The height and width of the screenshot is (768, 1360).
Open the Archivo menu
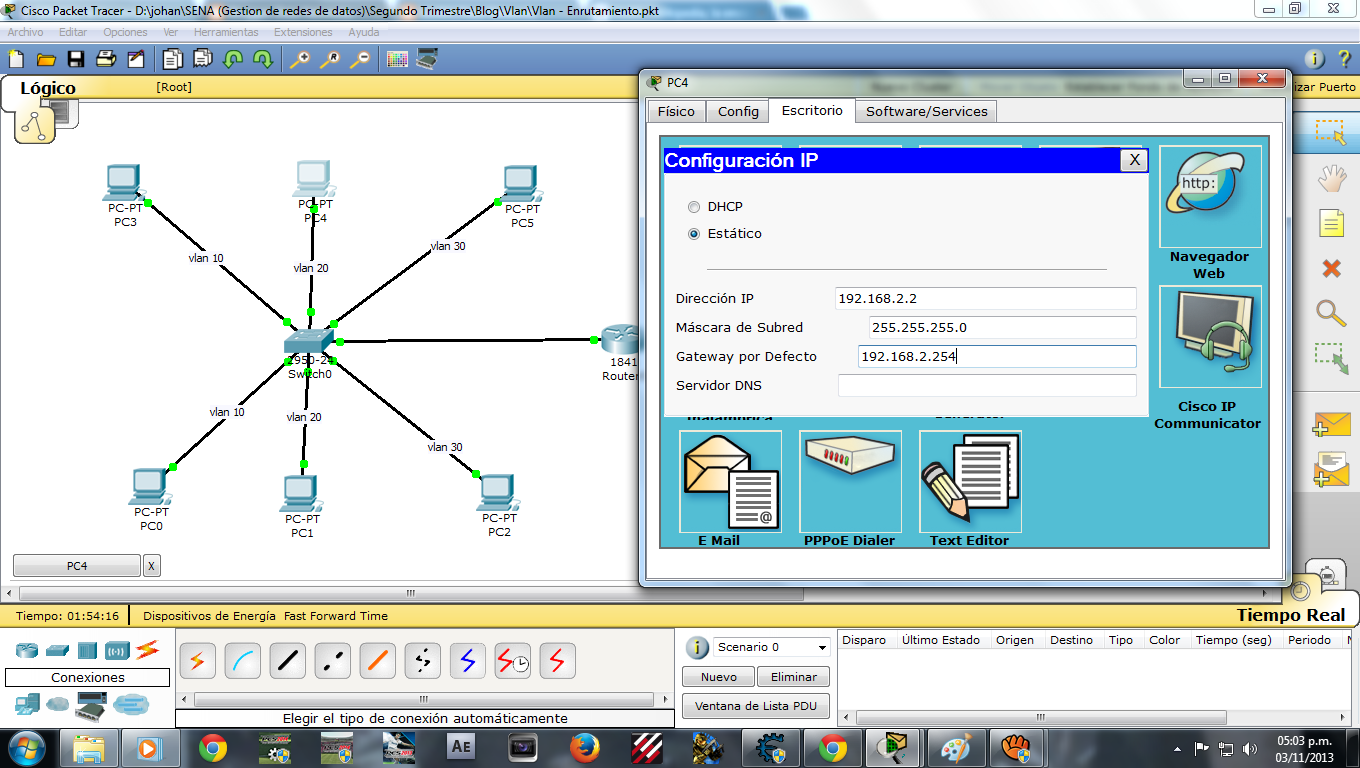(x=26, y=32)
